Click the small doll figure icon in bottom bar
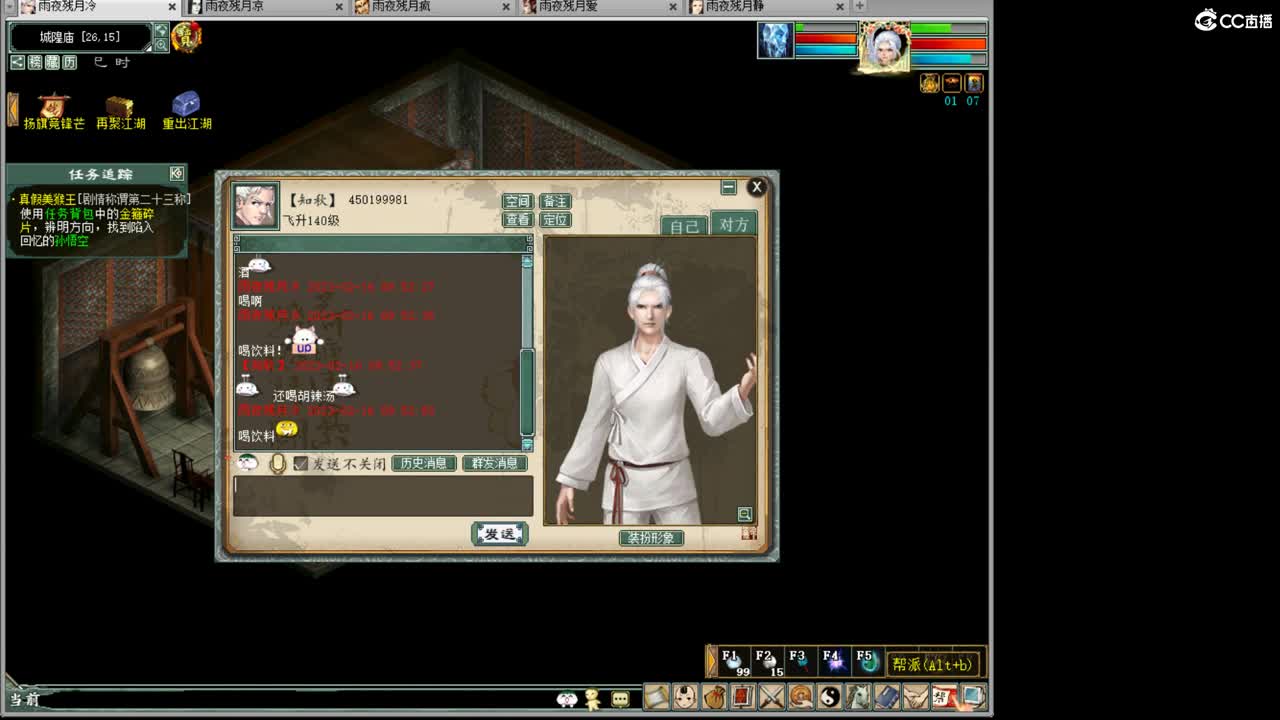The image size is (1280, 720). [x=593, y=699]
